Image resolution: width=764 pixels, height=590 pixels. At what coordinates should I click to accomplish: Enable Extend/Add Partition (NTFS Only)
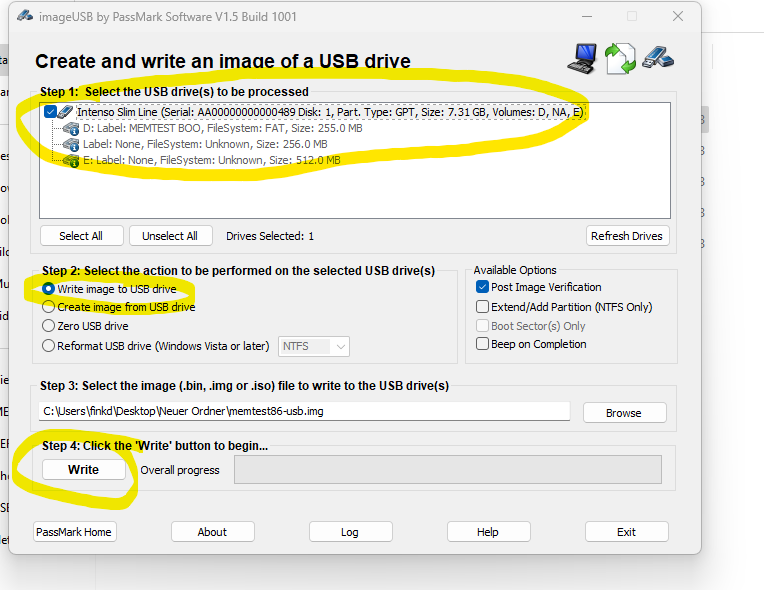482,307
